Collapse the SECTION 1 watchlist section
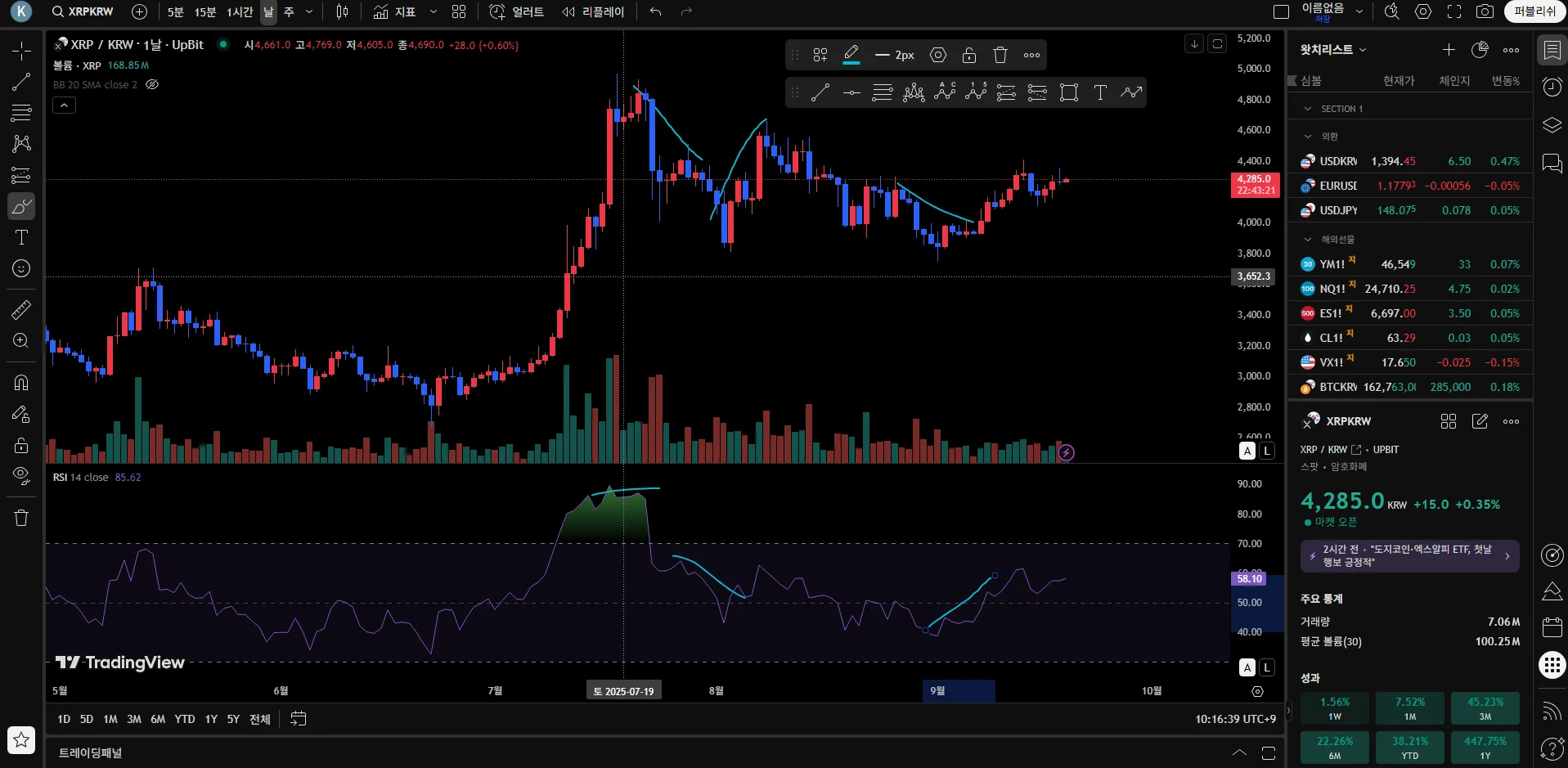Image resolution: width=1568 pixels, height=768 pixels. (1308, 109)
